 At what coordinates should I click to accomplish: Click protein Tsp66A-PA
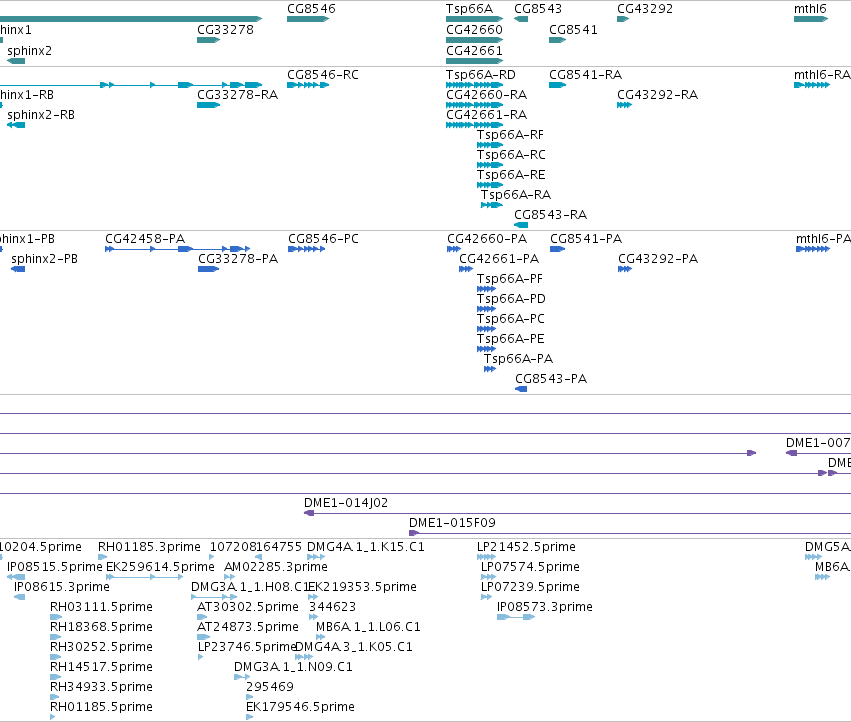[490, 369]
